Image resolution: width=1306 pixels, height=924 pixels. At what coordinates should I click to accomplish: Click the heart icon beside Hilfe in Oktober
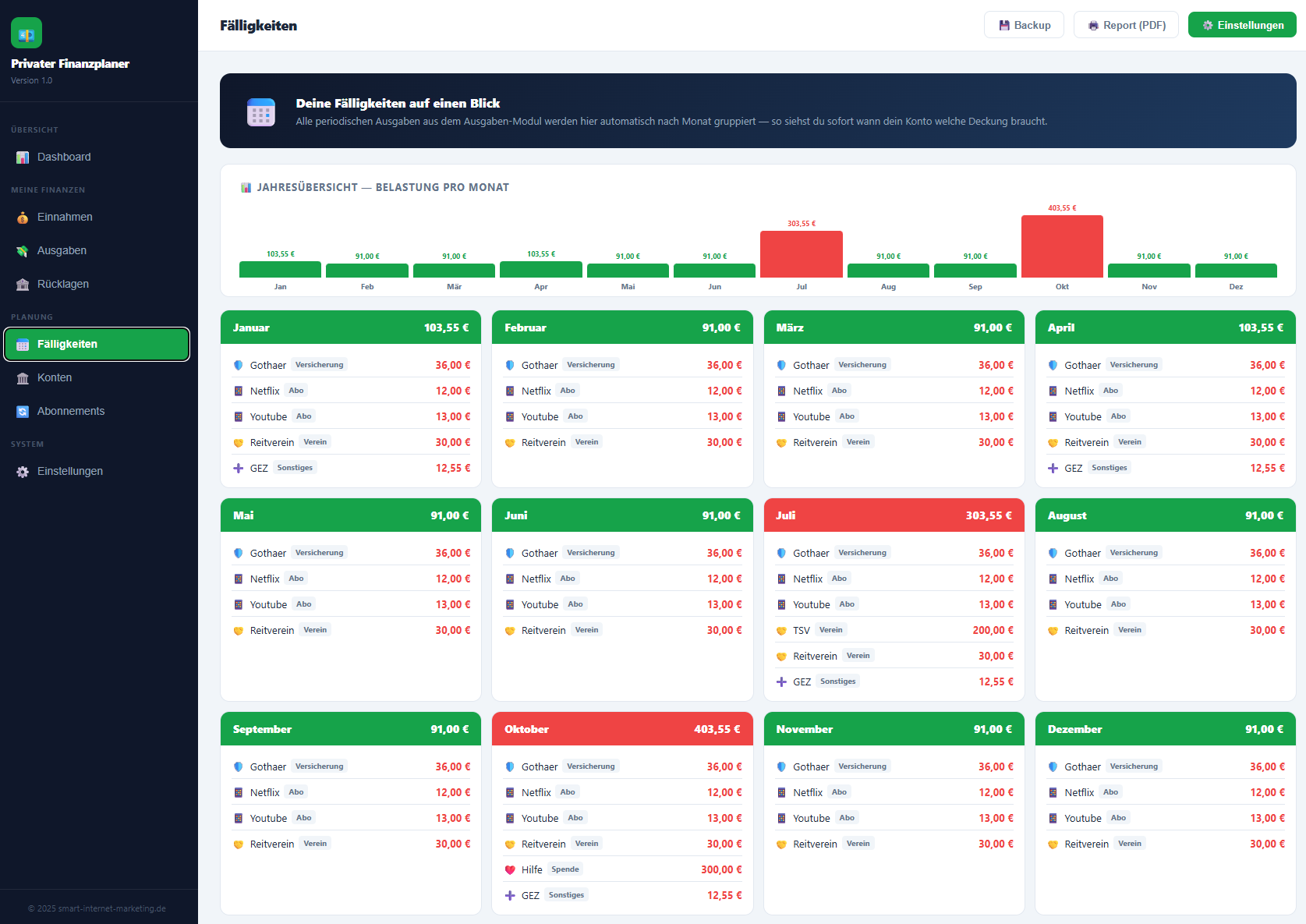point(510,869)
